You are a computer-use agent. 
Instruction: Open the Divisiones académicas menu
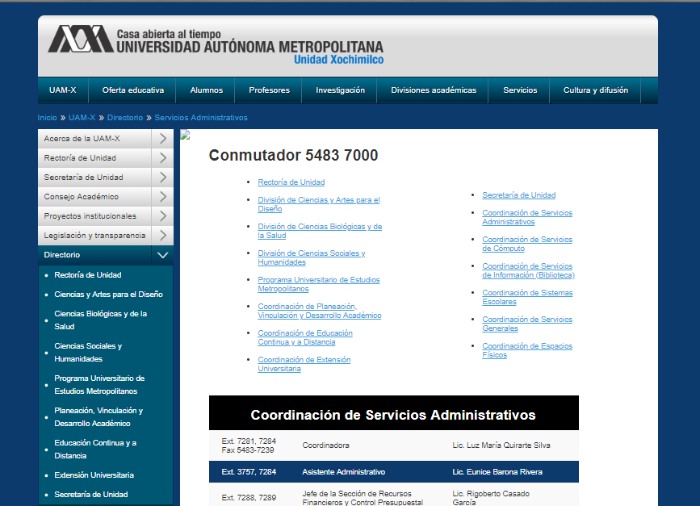pos(433,90)
